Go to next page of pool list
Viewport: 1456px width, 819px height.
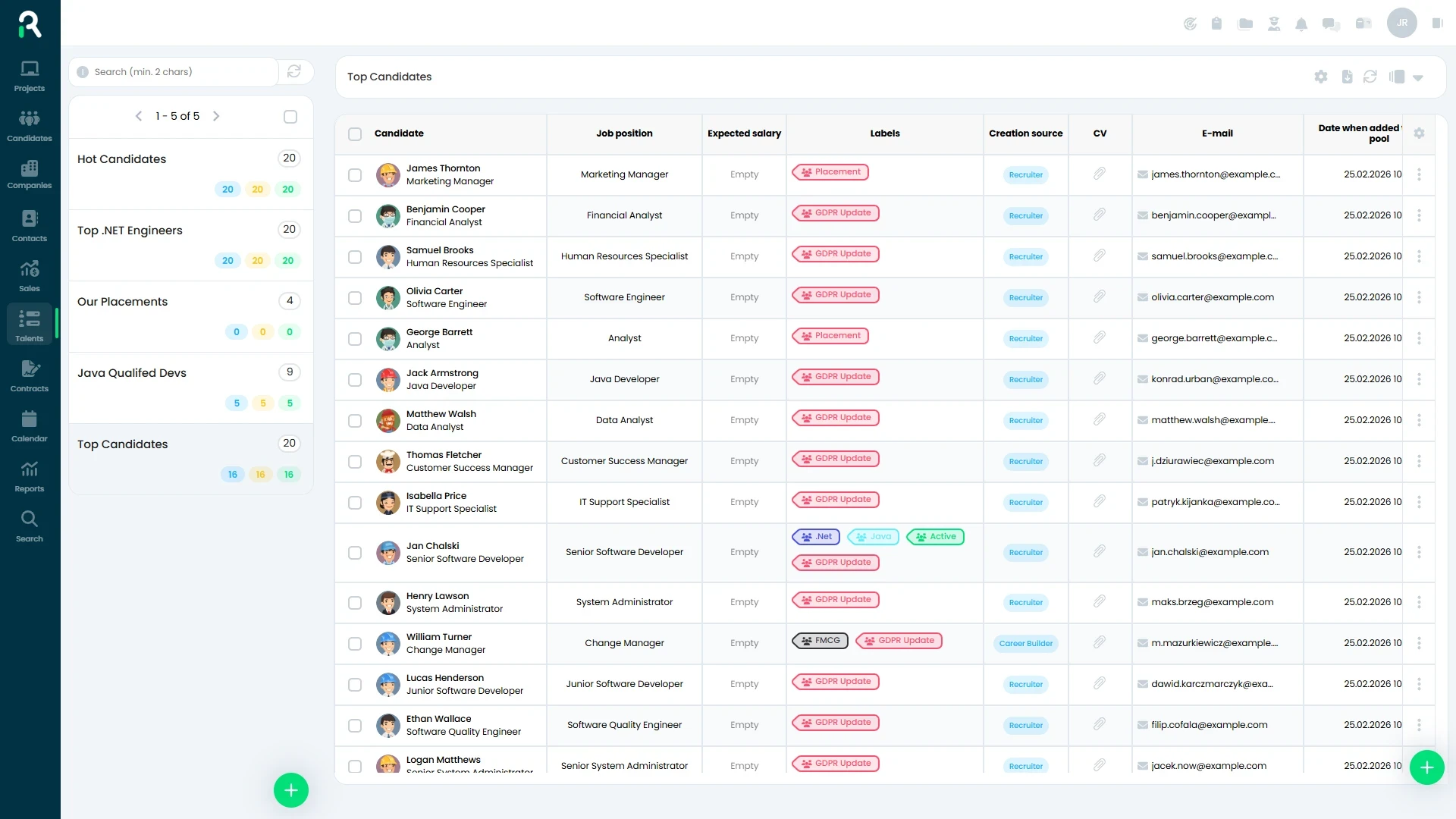pos(216,116)
